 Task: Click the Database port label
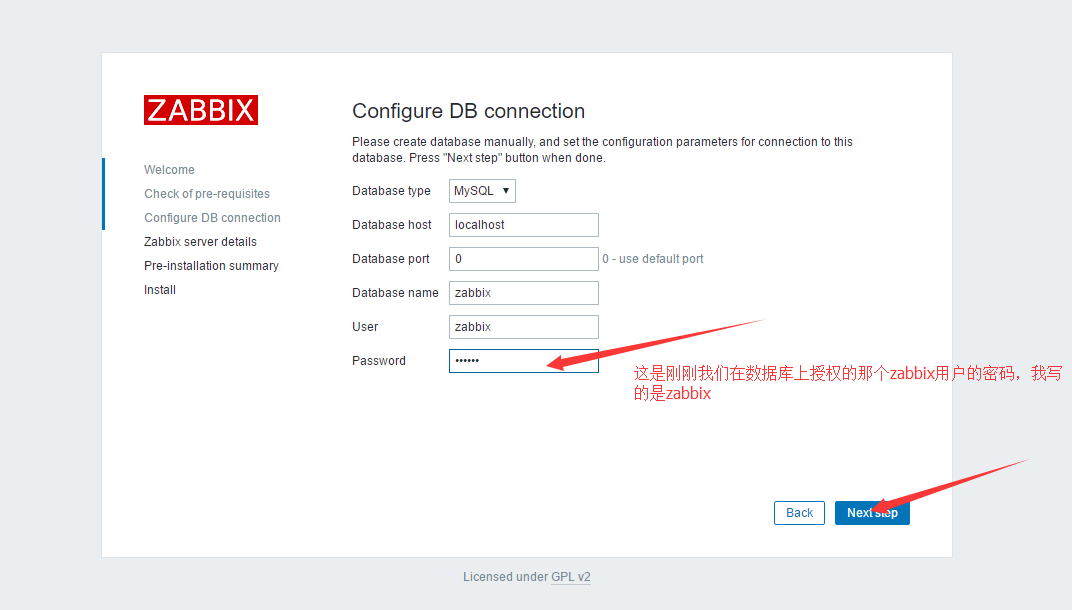tap(390, 258)
